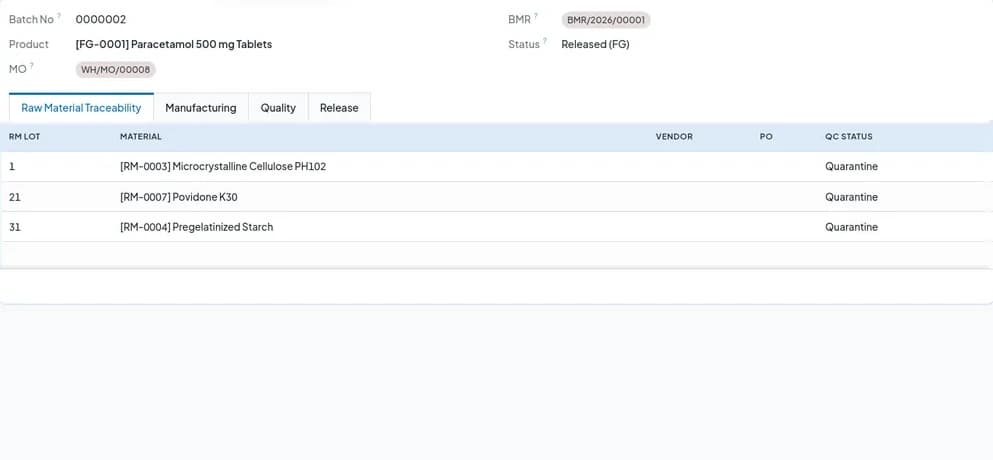993x460 pixels.
Task: Click Quarantine status for Microcrystalline Cellulose row
Action: coord(851,167)
